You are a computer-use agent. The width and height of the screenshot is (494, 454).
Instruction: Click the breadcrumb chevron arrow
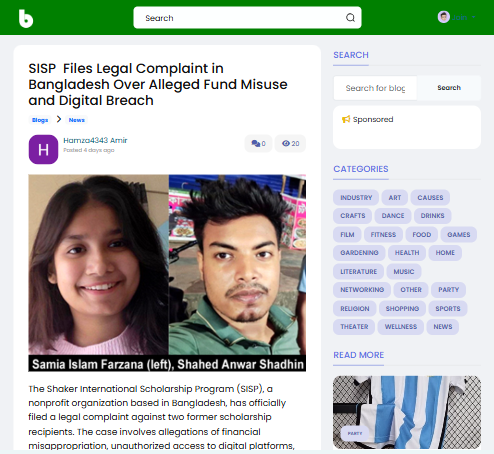click(59, 119)
